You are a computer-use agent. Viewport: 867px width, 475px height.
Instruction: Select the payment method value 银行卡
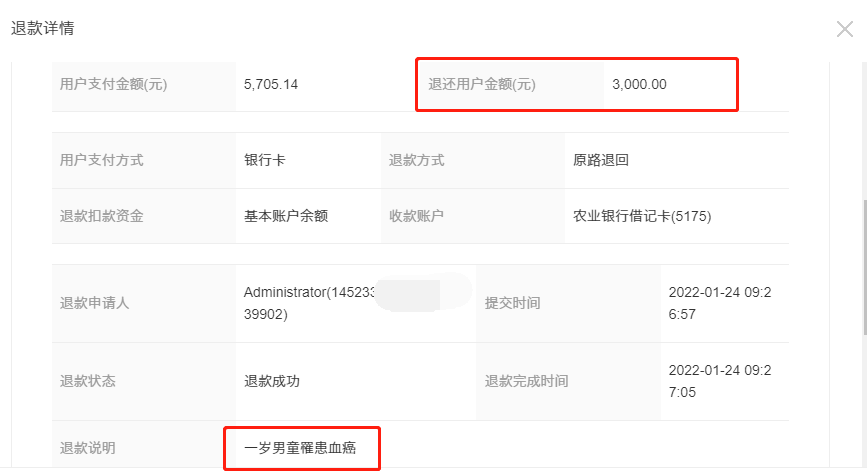265,160
